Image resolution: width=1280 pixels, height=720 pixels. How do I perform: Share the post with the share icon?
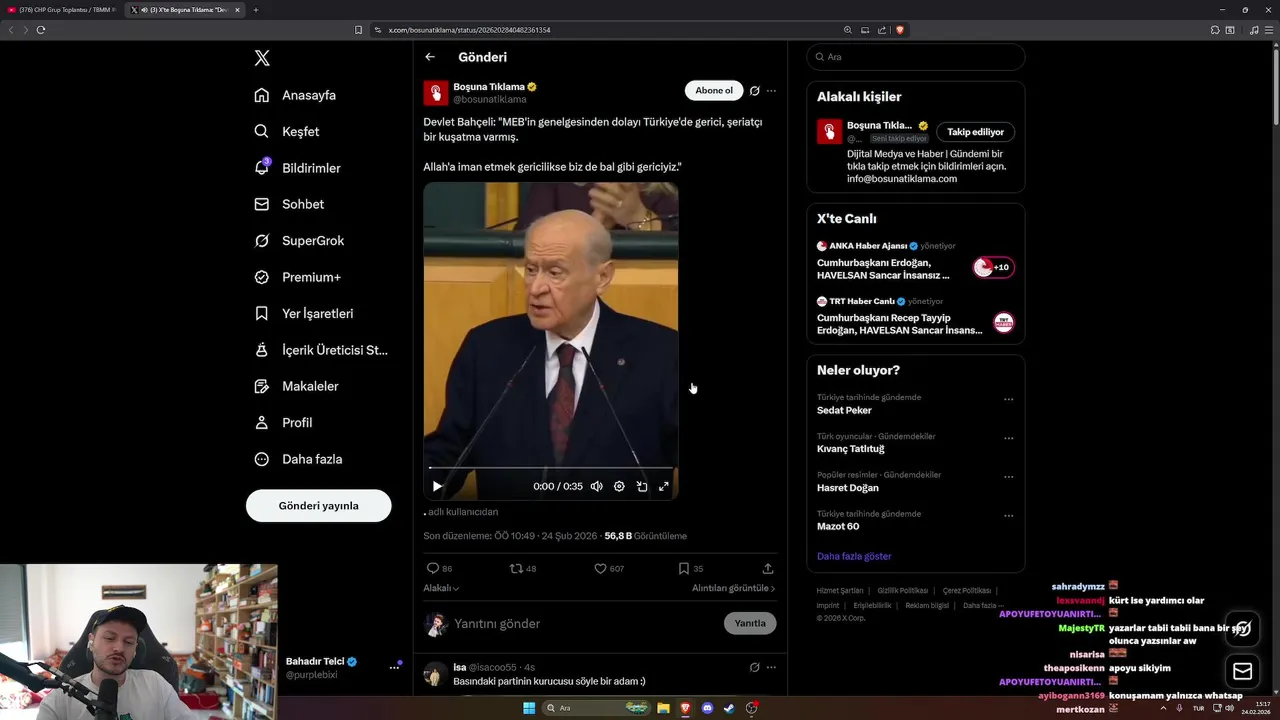[x=768, y=568]
